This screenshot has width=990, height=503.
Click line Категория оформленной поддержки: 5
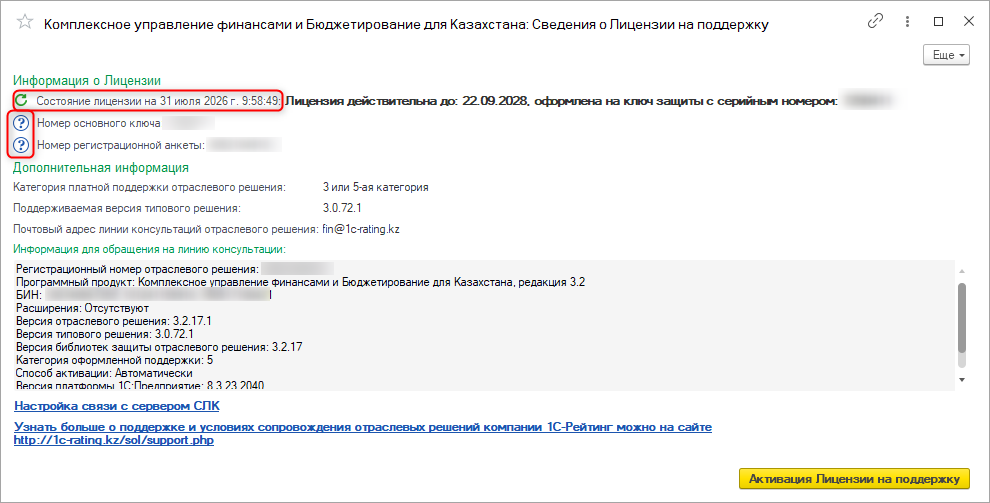114,360
